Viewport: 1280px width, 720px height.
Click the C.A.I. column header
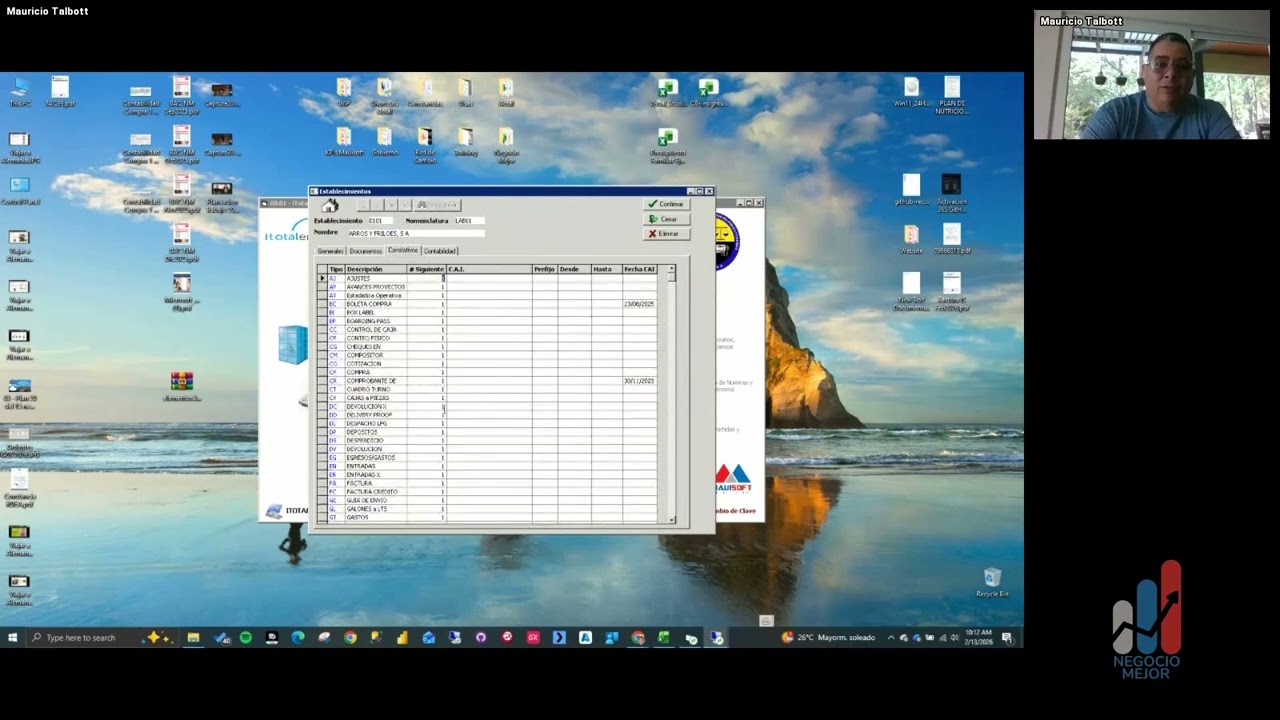(x=488, y=269)
